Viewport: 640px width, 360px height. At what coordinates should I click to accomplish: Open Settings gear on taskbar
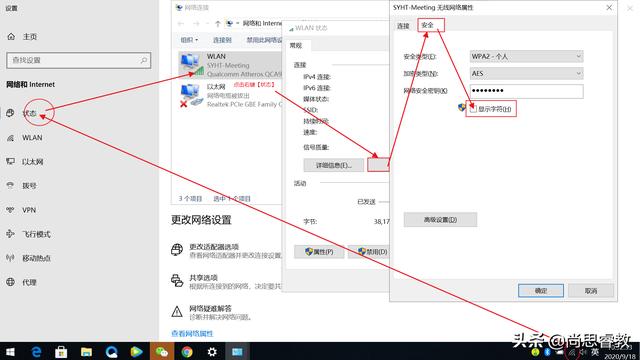pyautogui.click(x=212, y=352)
